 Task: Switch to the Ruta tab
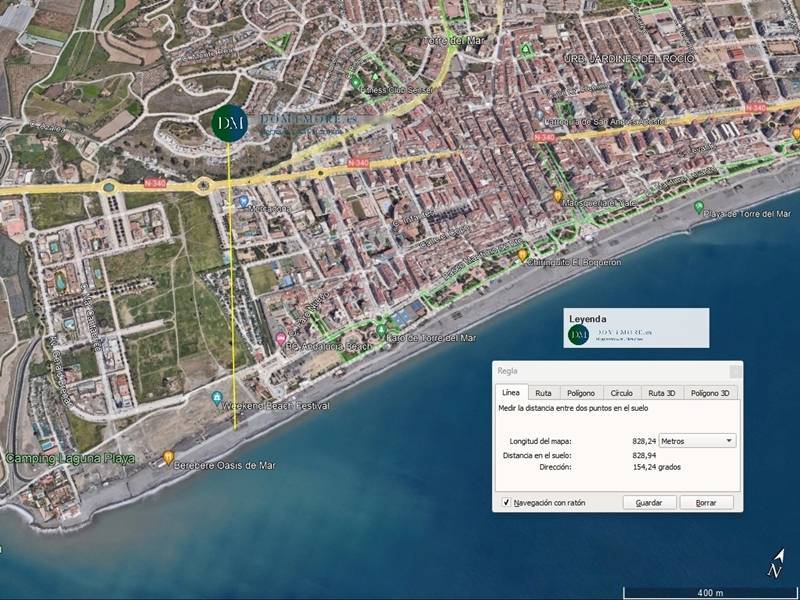pos(543,393)
